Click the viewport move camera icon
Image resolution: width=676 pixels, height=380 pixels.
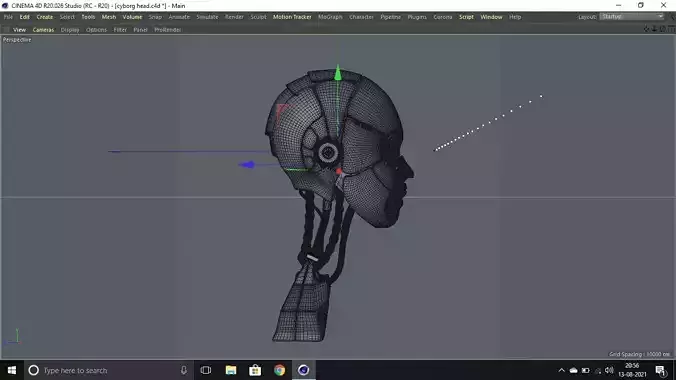[x=646, y=29]
